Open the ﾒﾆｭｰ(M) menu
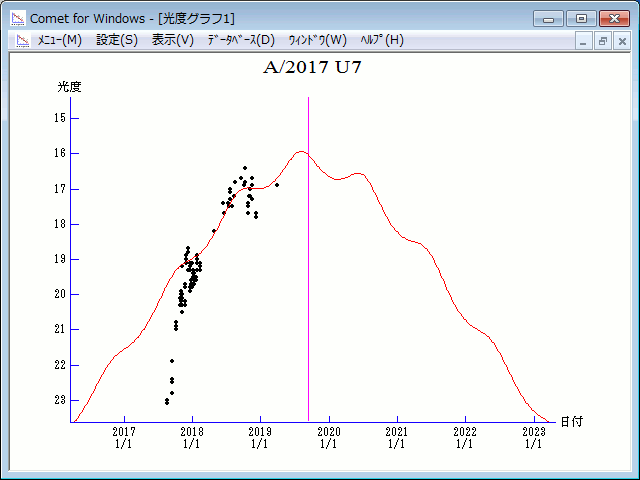 pyautogui.click(x=59, y=40)
